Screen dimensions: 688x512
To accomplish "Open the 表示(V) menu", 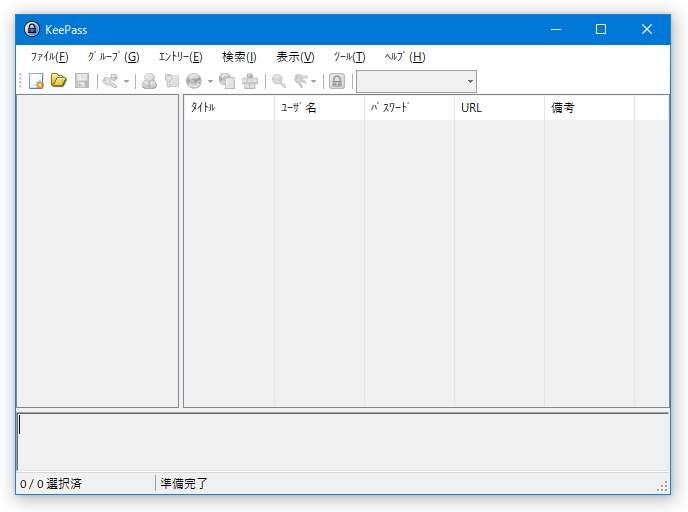I will [x=295, y=57].
